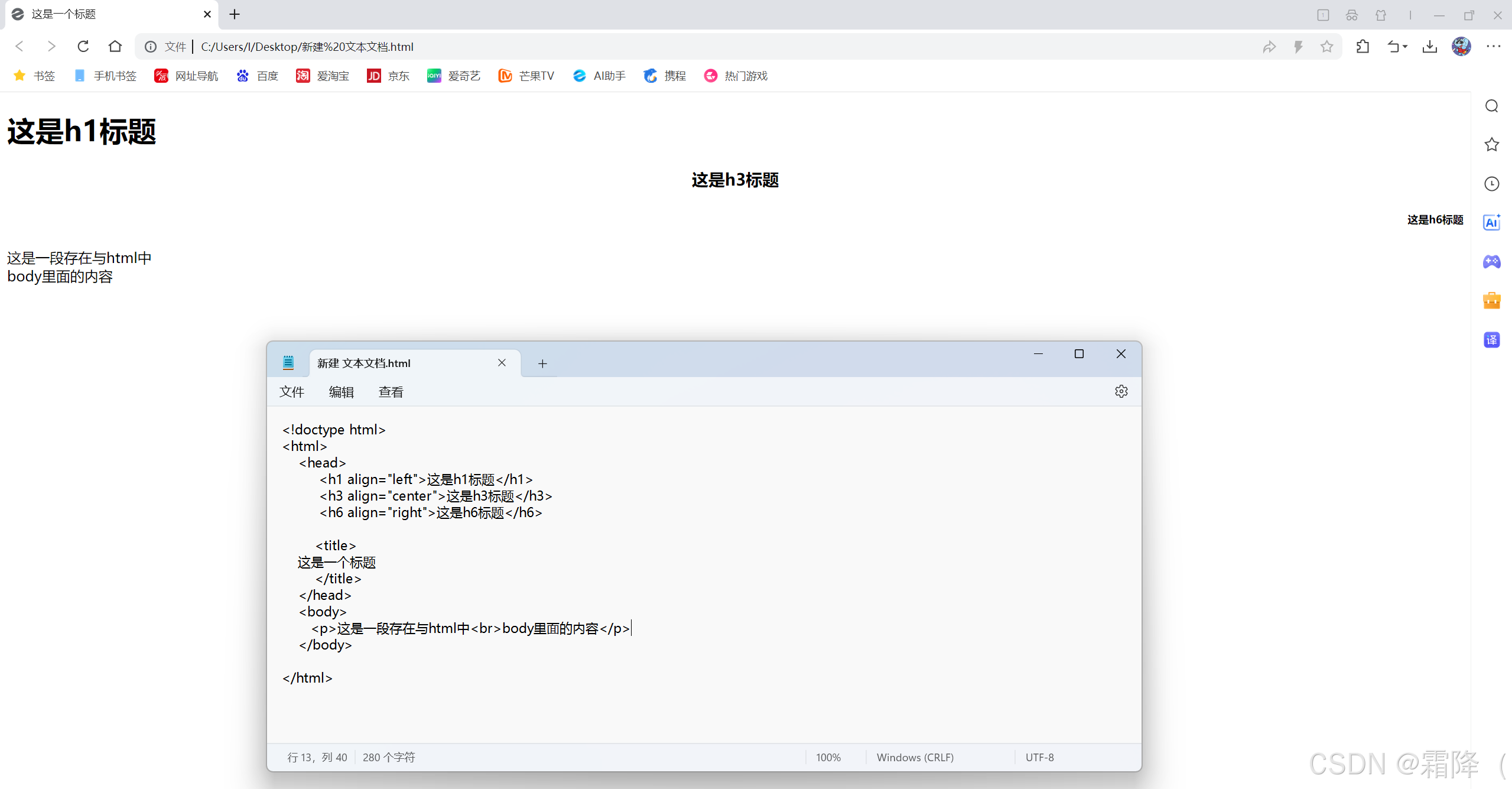Click the browser reload page icon

pos(83,46)
